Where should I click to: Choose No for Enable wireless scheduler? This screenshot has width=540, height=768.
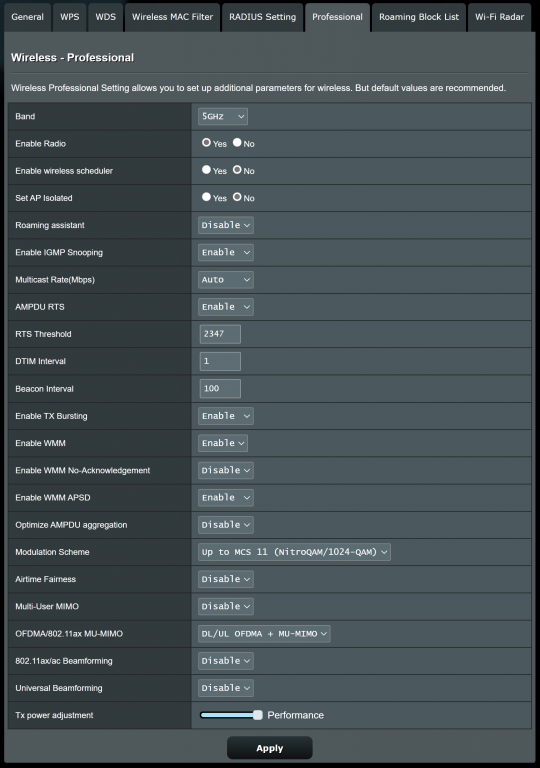237,170
